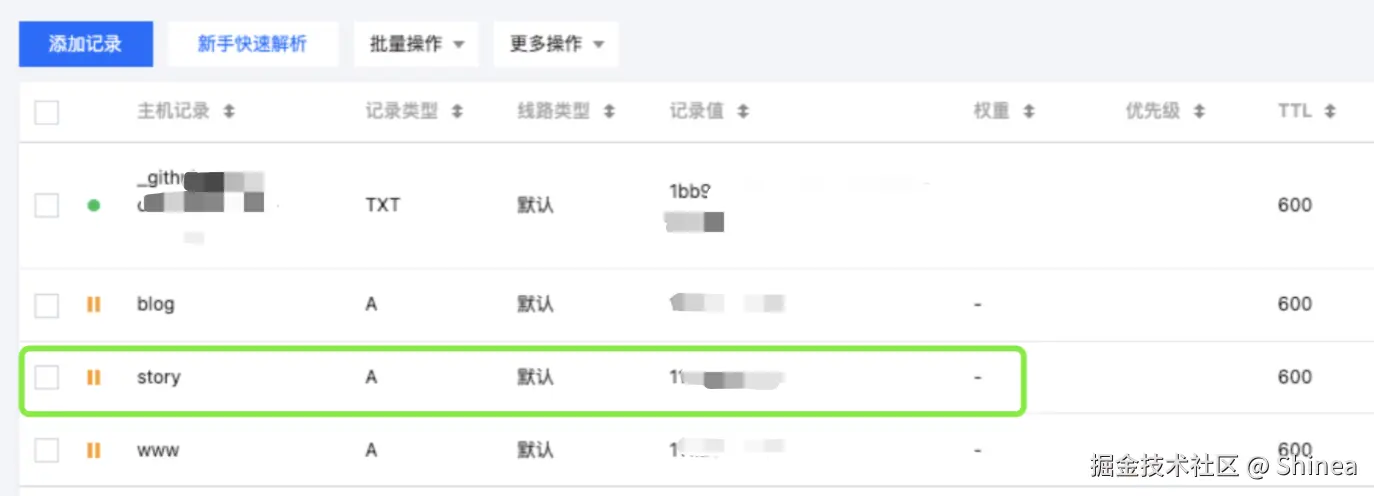Toggle the select-all checkbox in header

[x=47, y=112]
